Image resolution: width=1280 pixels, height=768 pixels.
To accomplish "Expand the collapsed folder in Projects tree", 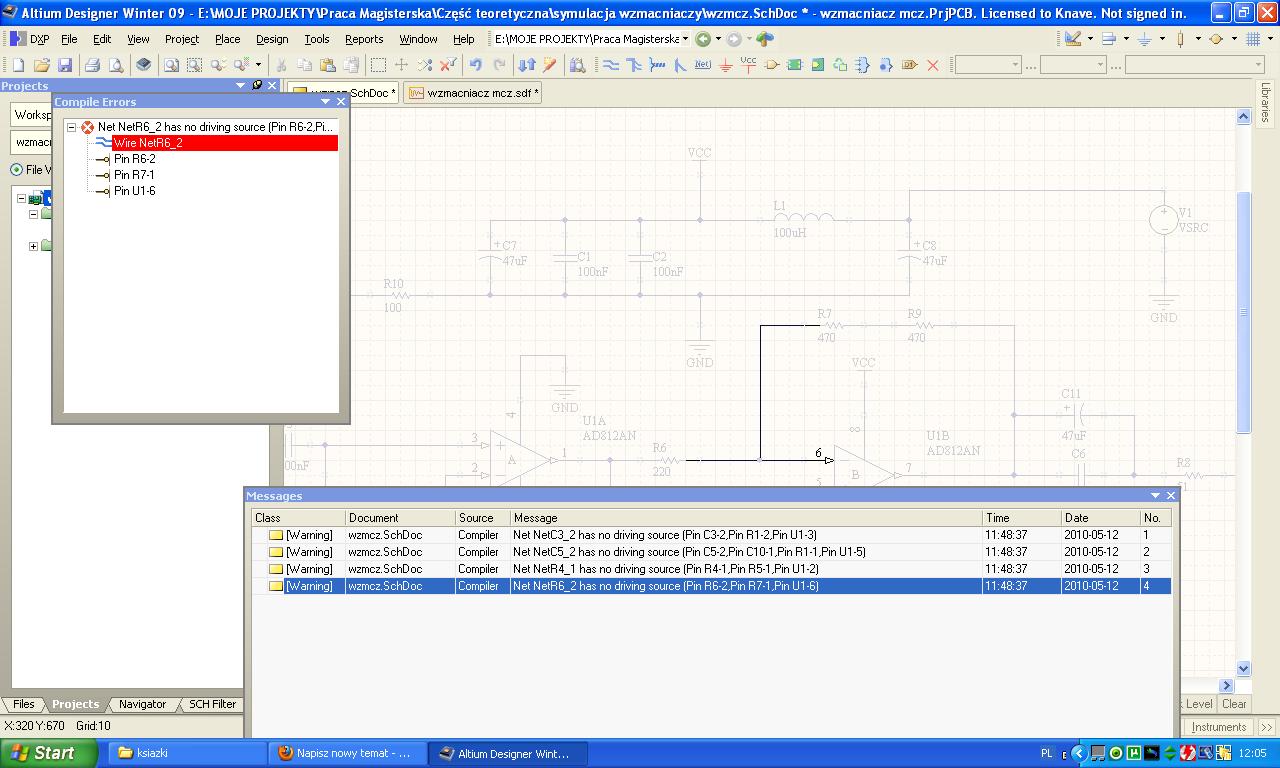I will pos(33,246).
